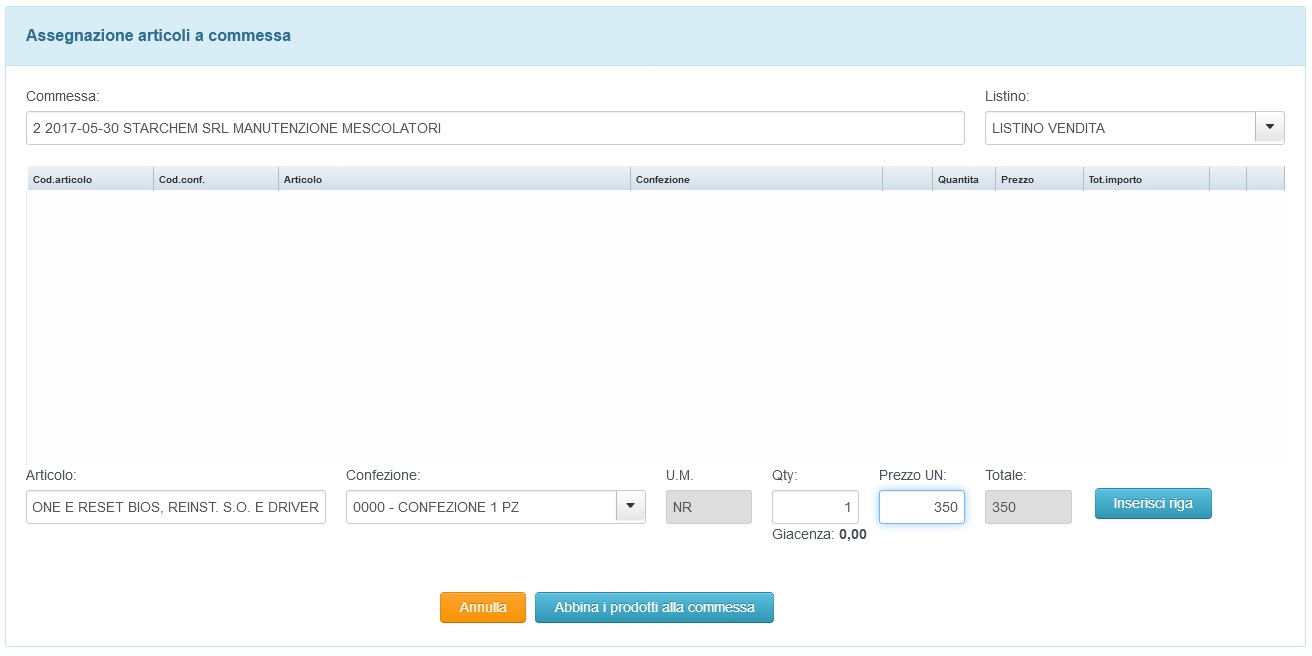
Task: Click the disabled U.M. field showing NR
Action: click(x=708, y=507)
